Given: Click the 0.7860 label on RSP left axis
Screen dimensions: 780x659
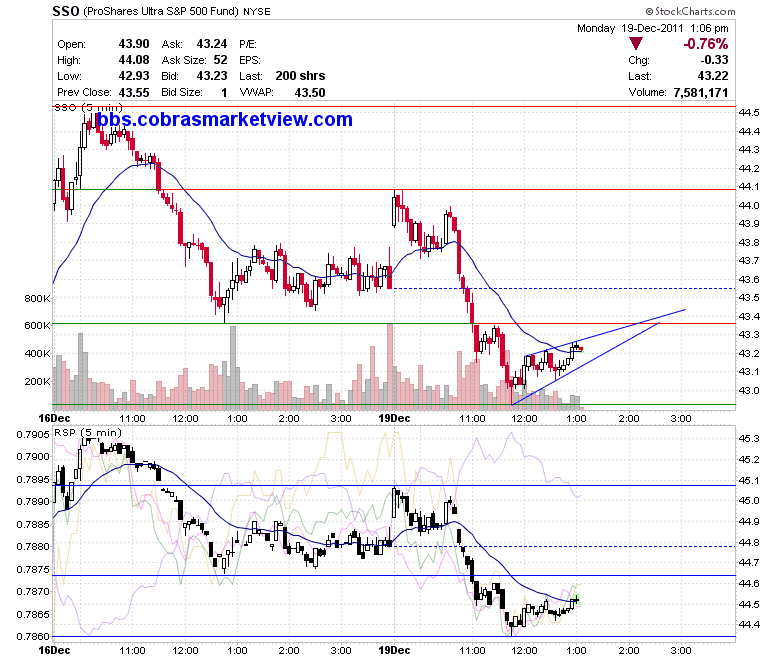Looking at the screenshot, I should [33, 636].
